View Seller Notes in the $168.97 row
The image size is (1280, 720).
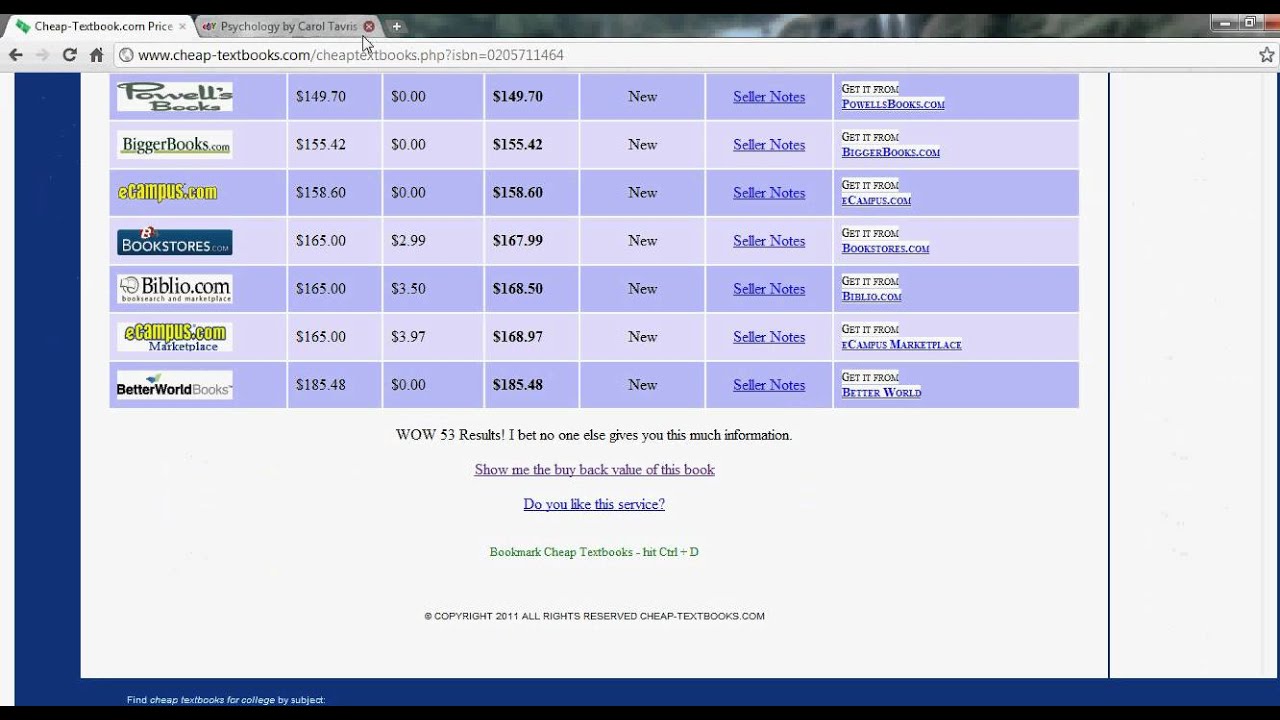769,337
